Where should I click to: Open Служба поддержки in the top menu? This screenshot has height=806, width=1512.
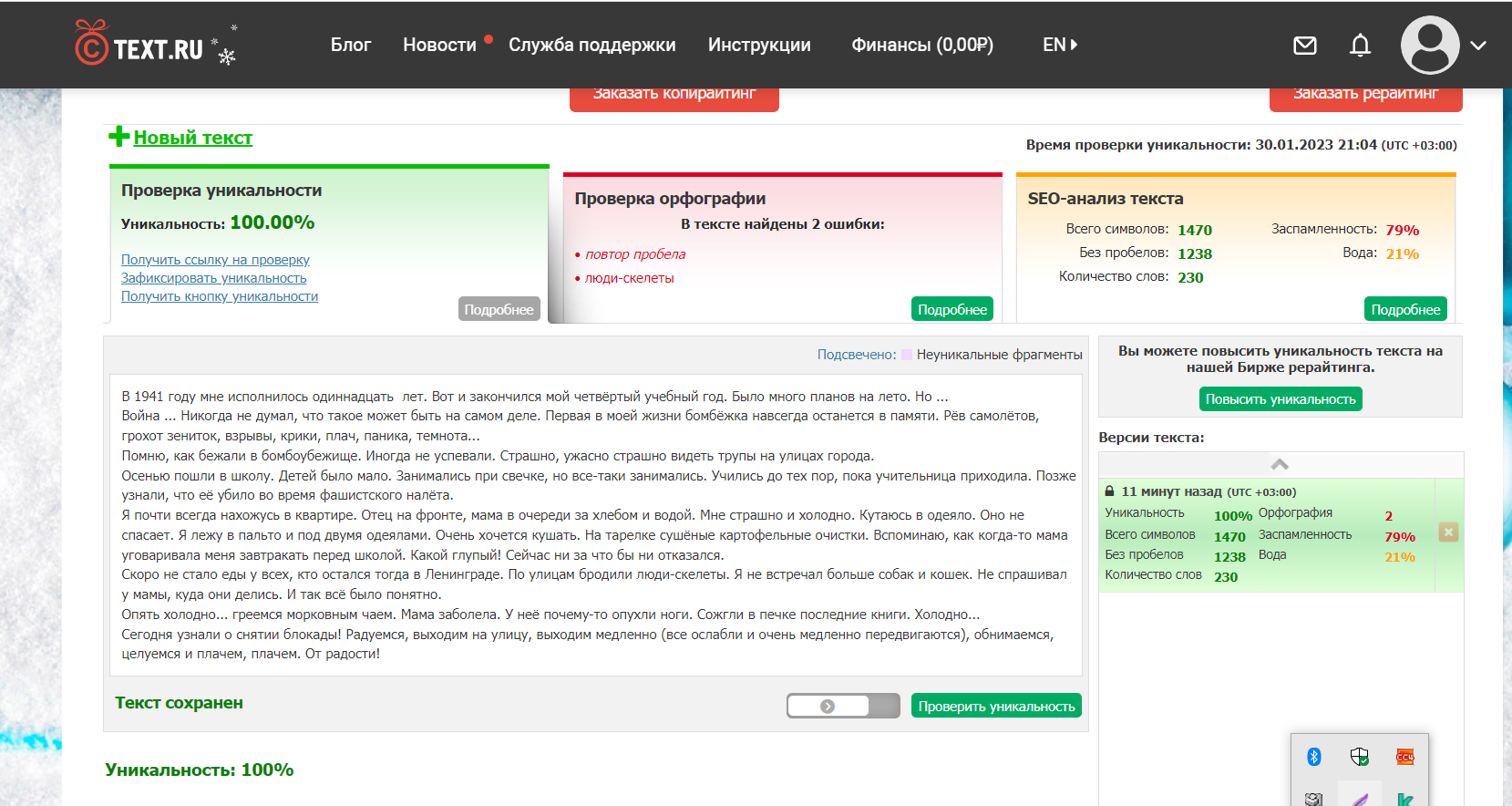(591, 45)
